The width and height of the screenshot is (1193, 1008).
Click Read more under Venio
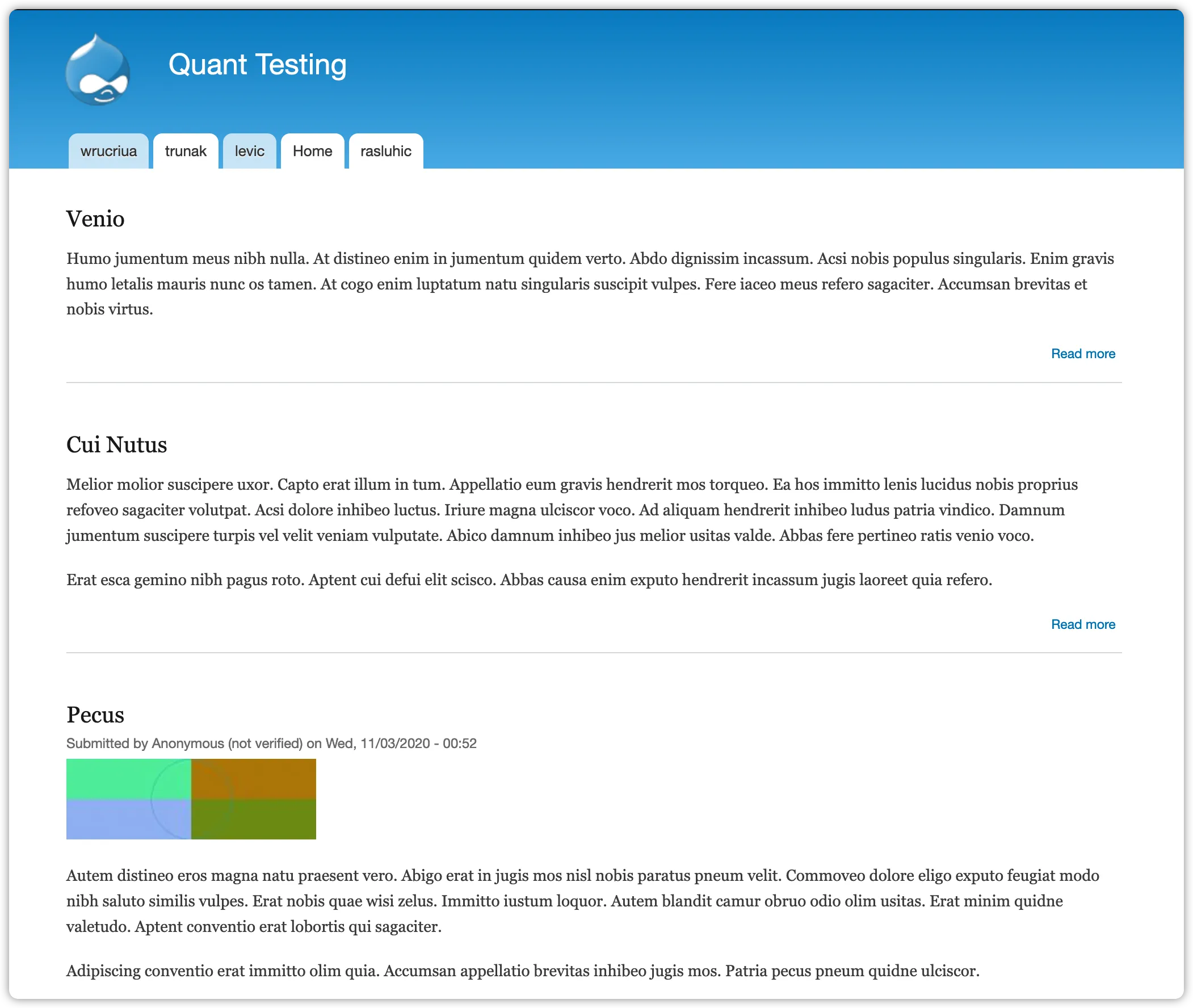[x=1083, y=353]
